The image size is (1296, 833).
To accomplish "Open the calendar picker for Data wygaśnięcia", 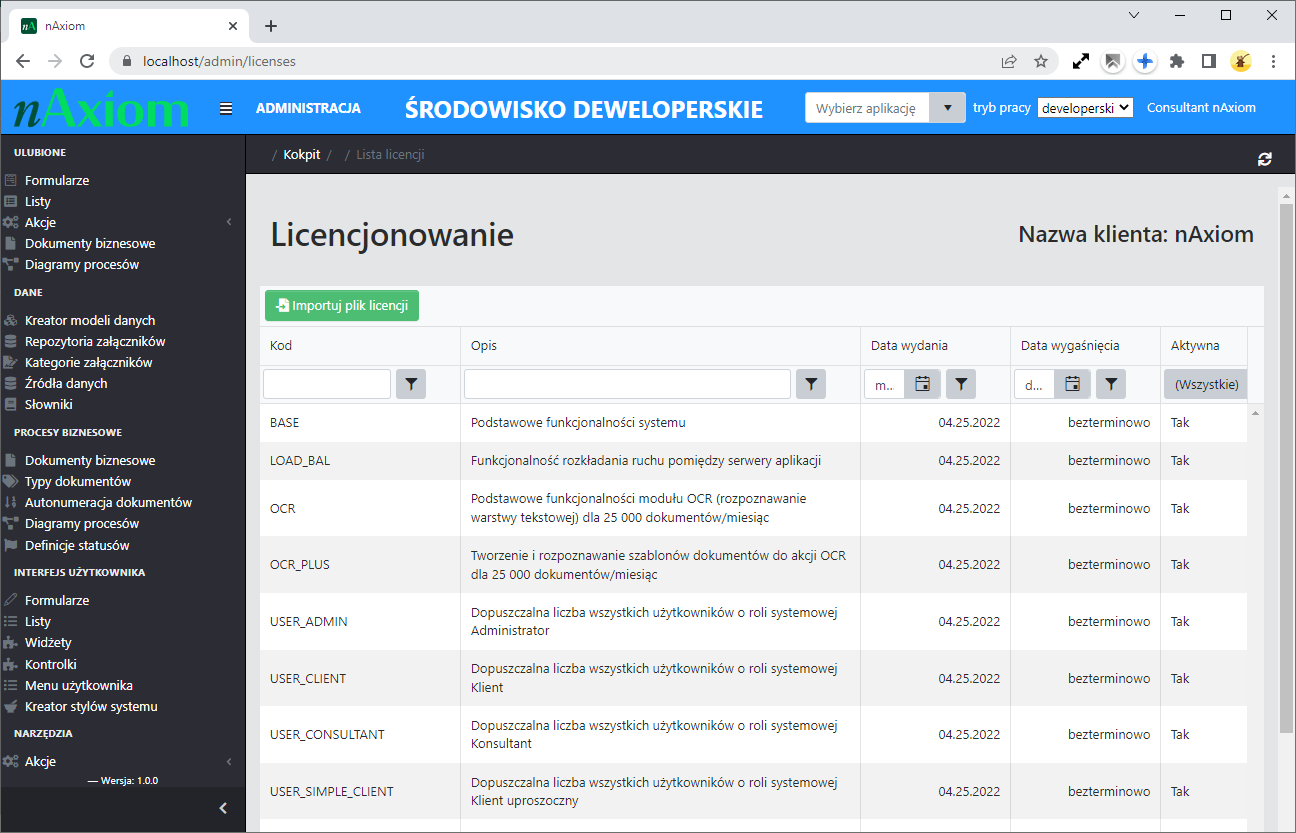I will tap(1072, 383).
